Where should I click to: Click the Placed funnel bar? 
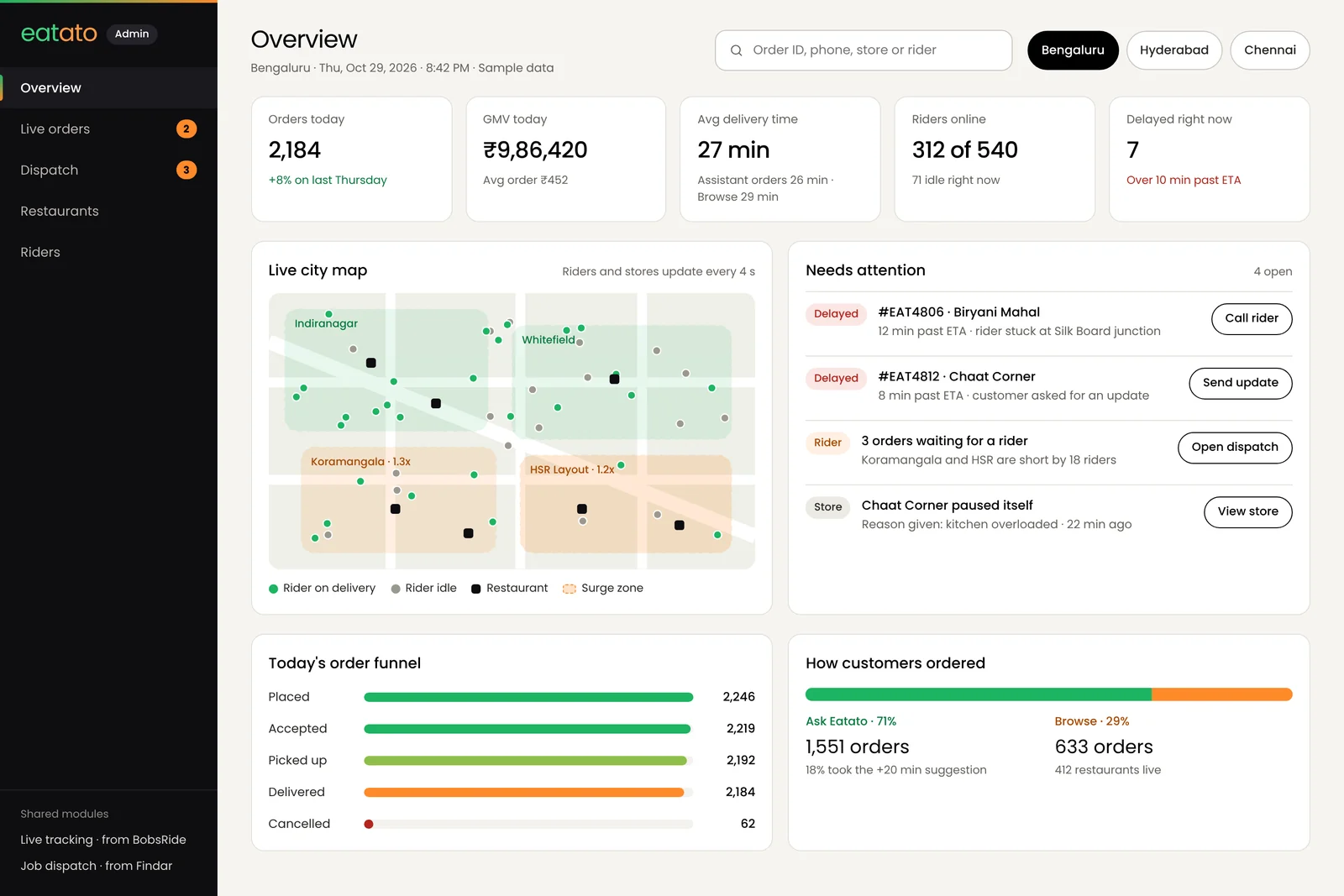click(x=528, y=697)
